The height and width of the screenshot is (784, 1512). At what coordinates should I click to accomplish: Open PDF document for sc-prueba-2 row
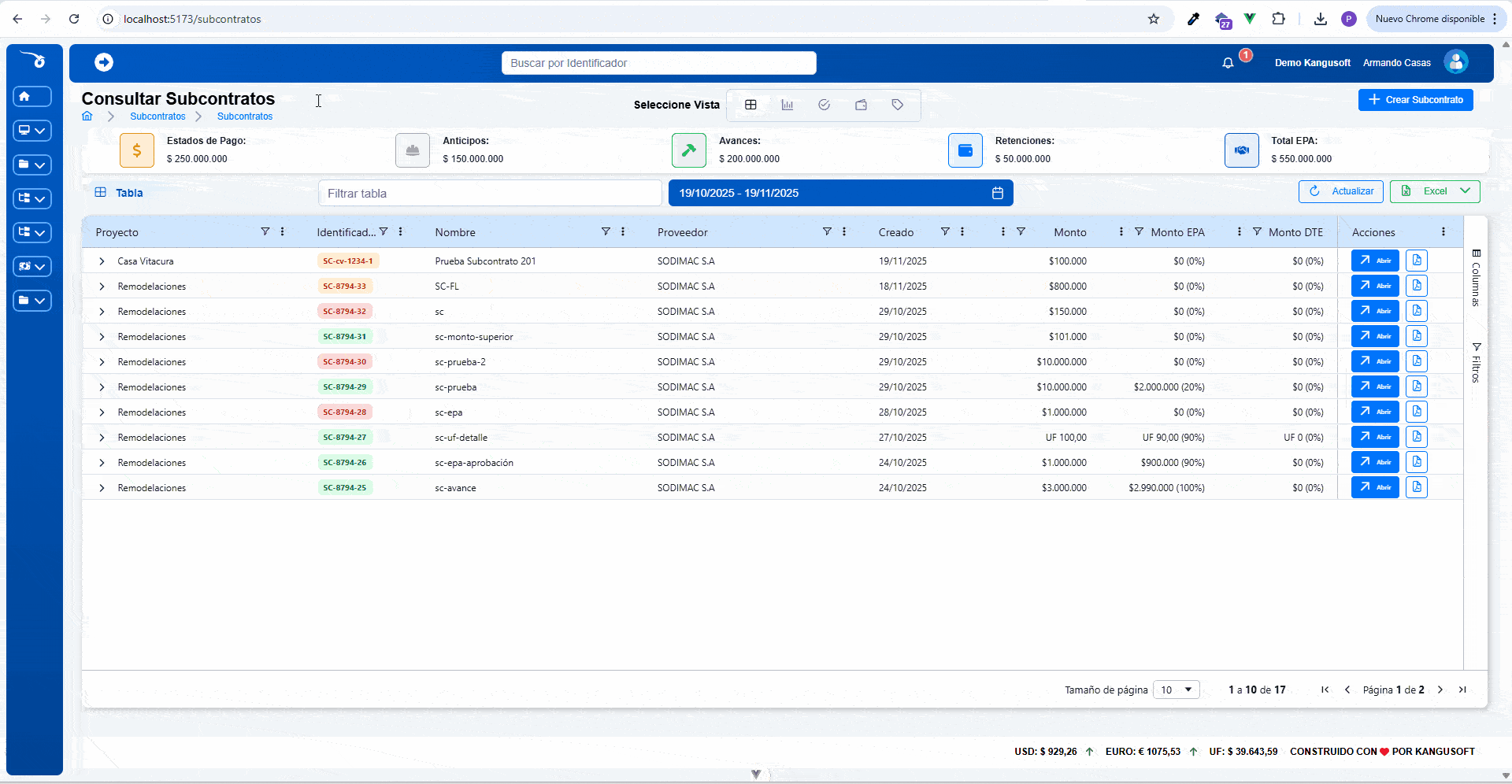[x=1417, y=361]
